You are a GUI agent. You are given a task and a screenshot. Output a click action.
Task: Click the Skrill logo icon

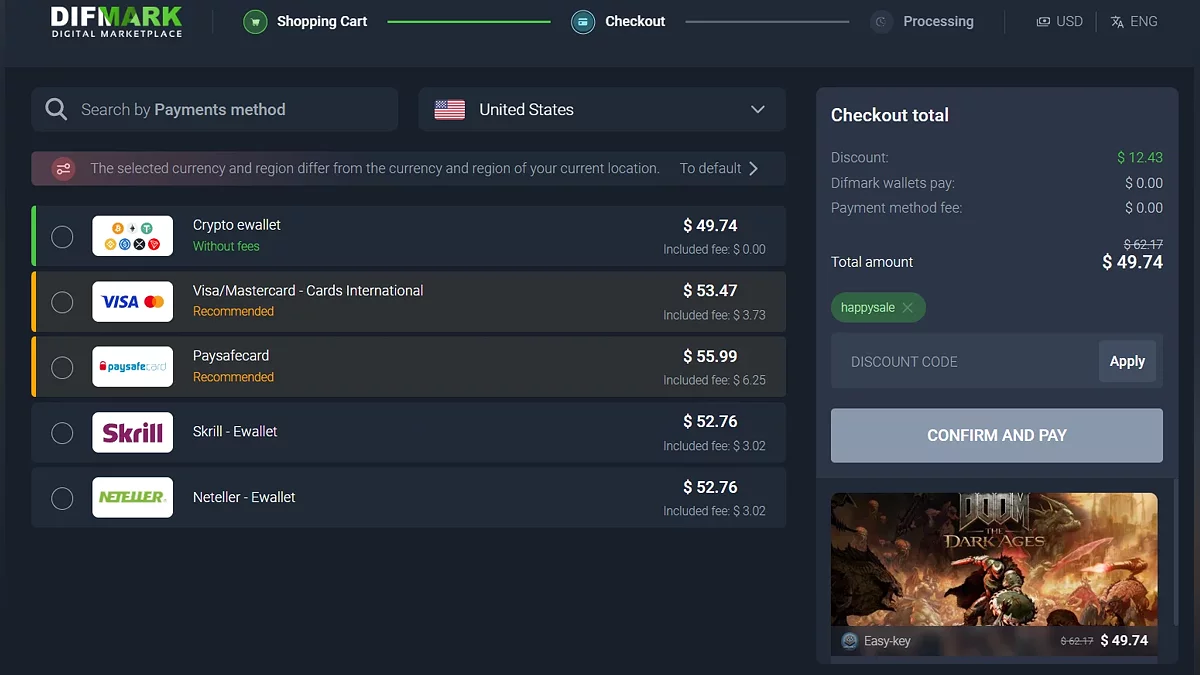[x=132, y=433]
